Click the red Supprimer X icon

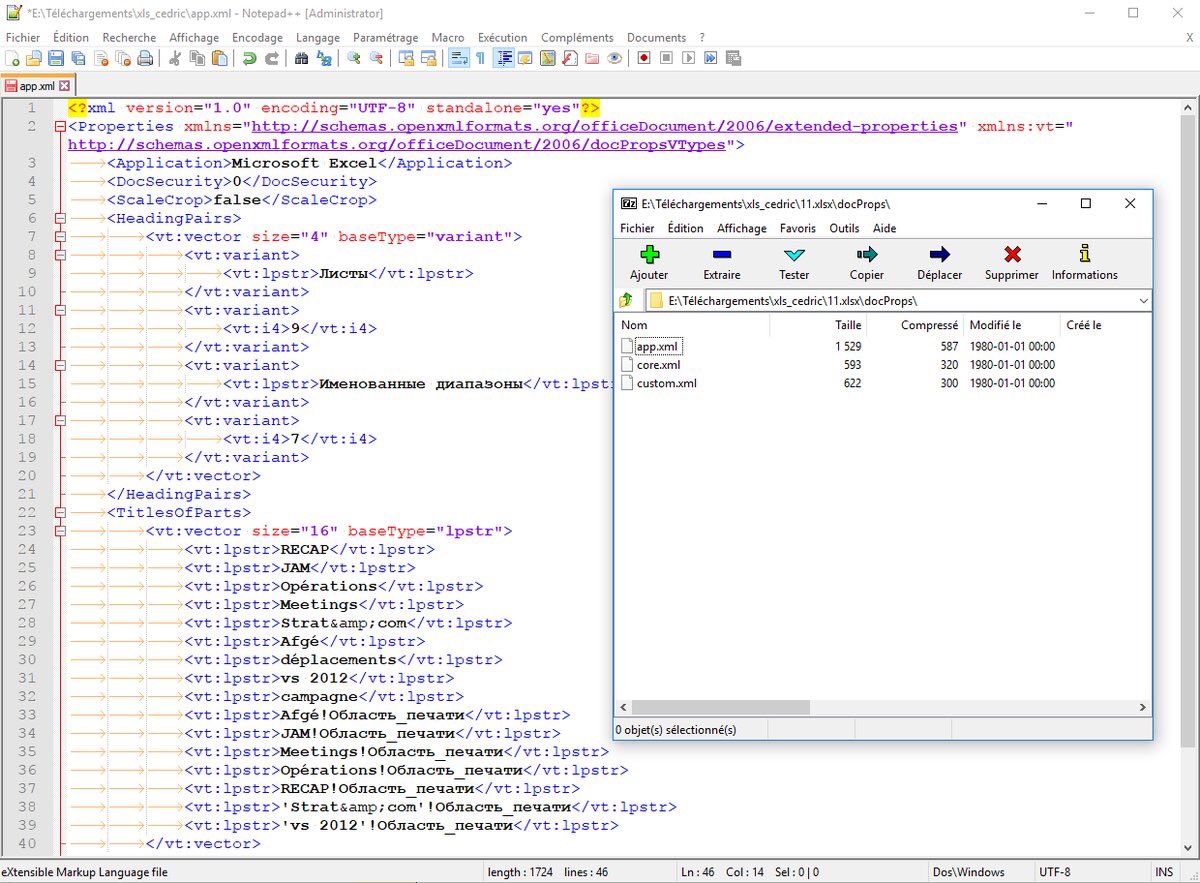[x=1012, y=256]
